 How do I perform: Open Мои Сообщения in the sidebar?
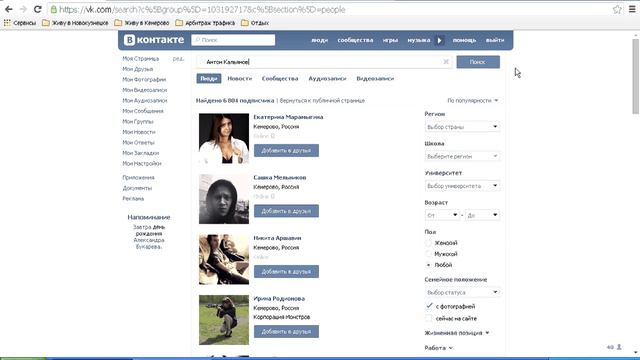143,111
